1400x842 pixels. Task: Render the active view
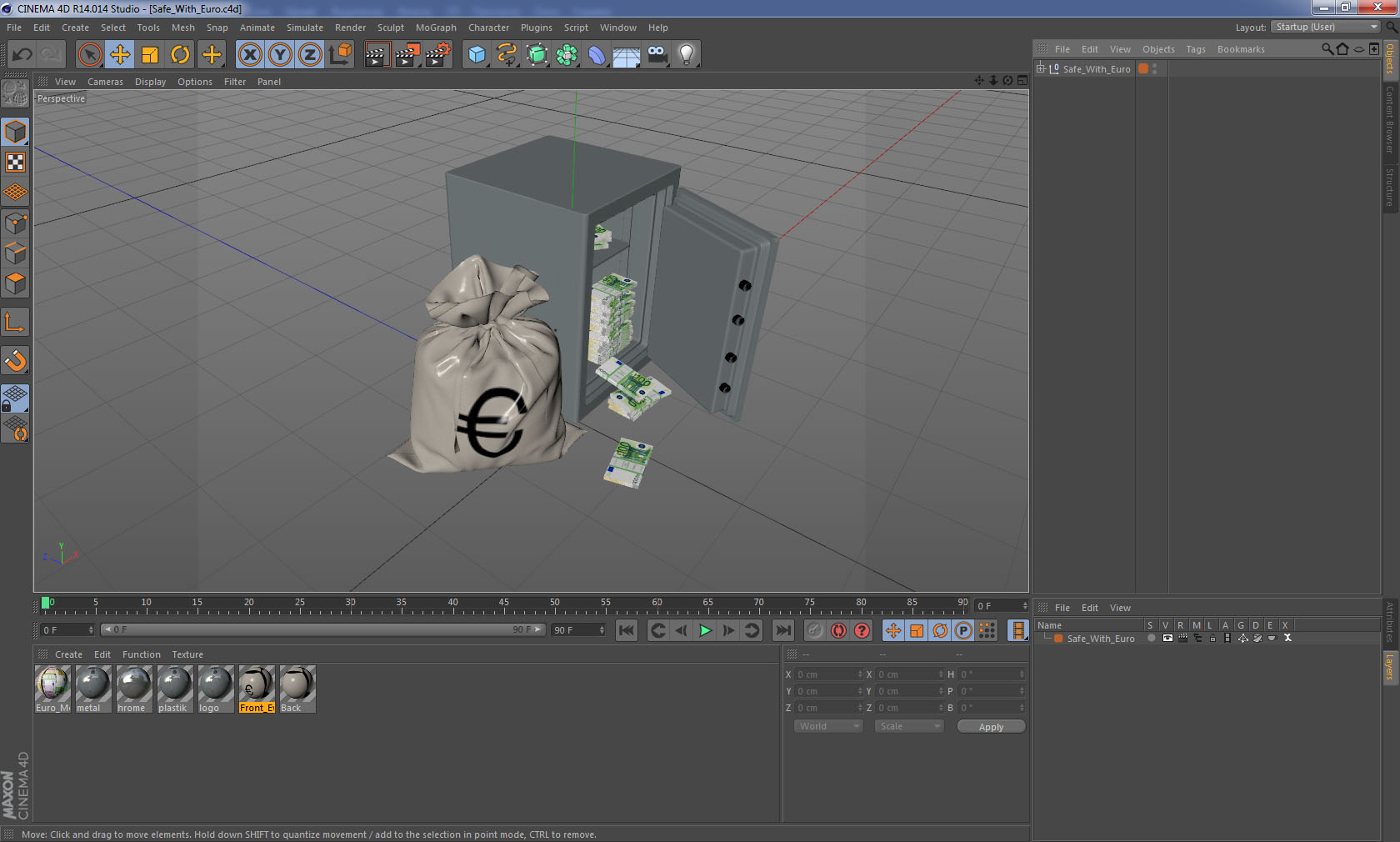pyautogui.click(x=377, y=55)
